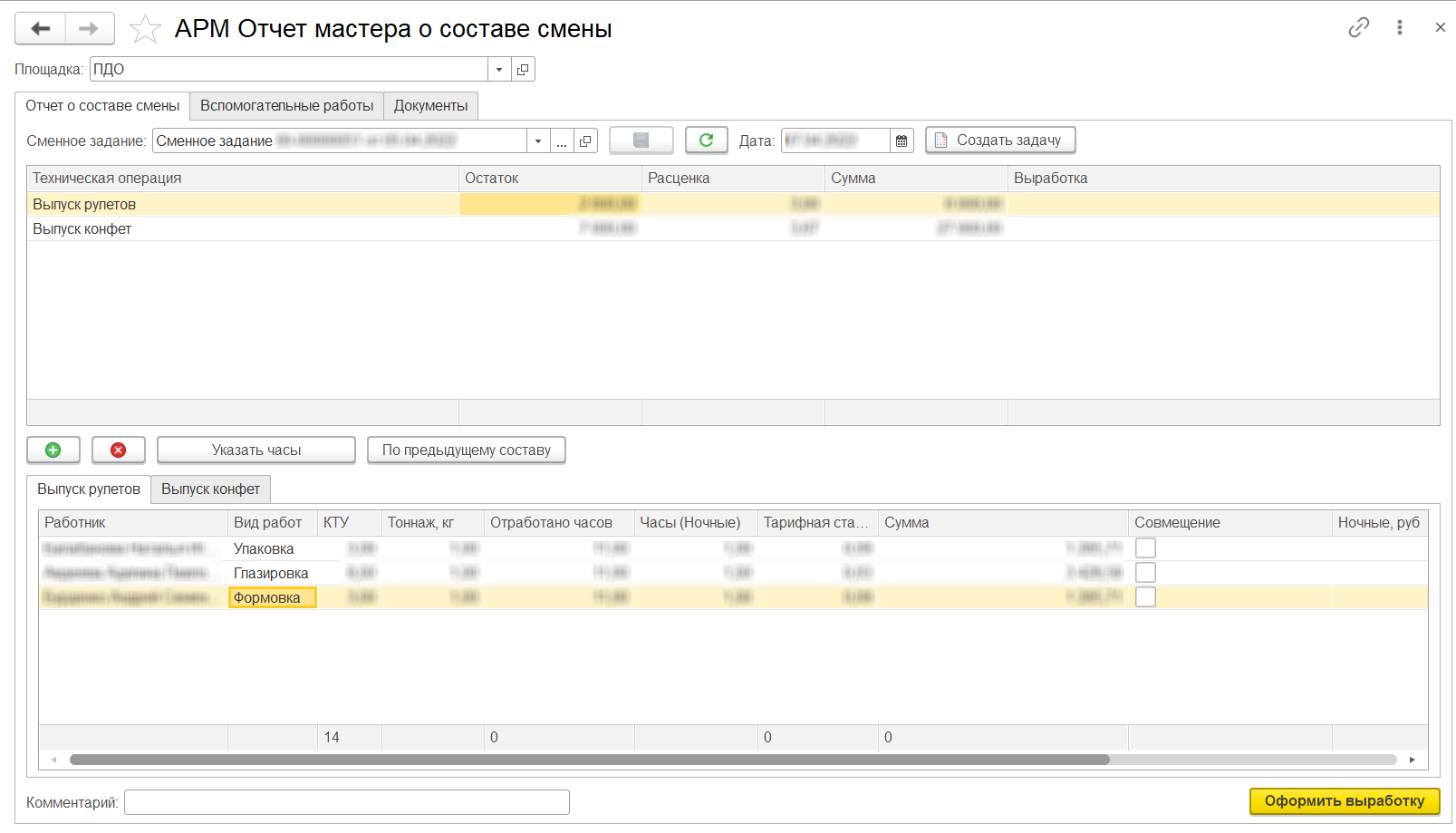Add page to favorites with star icon
Image resolution: width=1456 pixels, height=833 pixels.
click(x=145, y=30)
